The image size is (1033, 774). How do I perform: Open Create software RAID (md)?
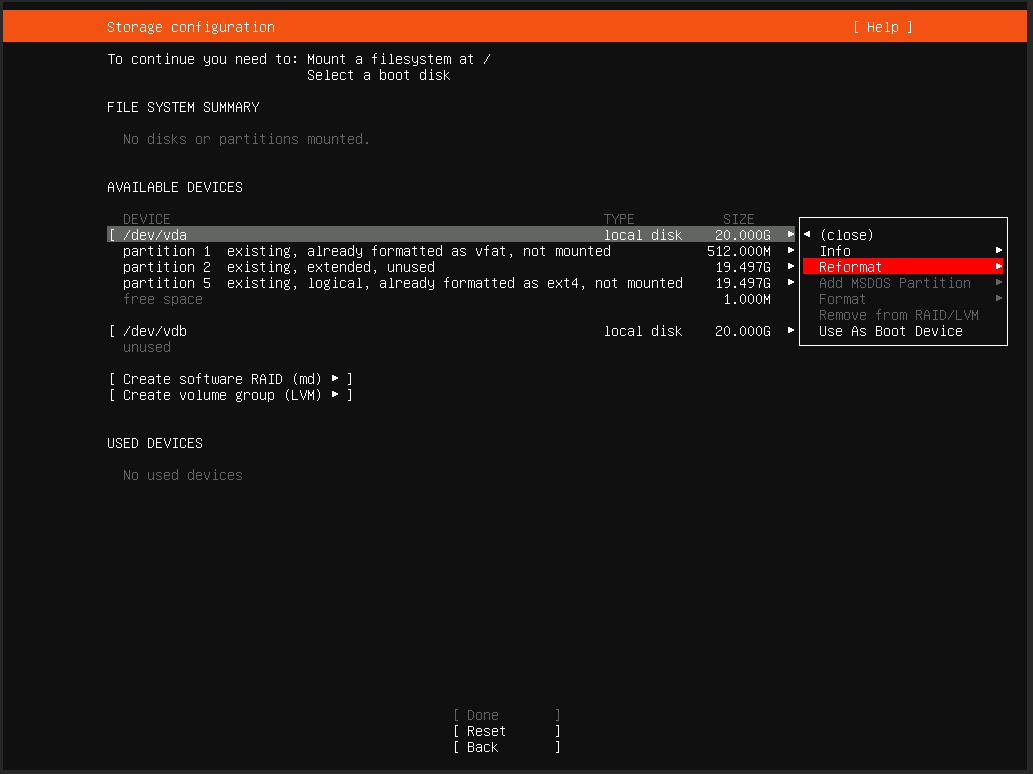pos(230,379)
